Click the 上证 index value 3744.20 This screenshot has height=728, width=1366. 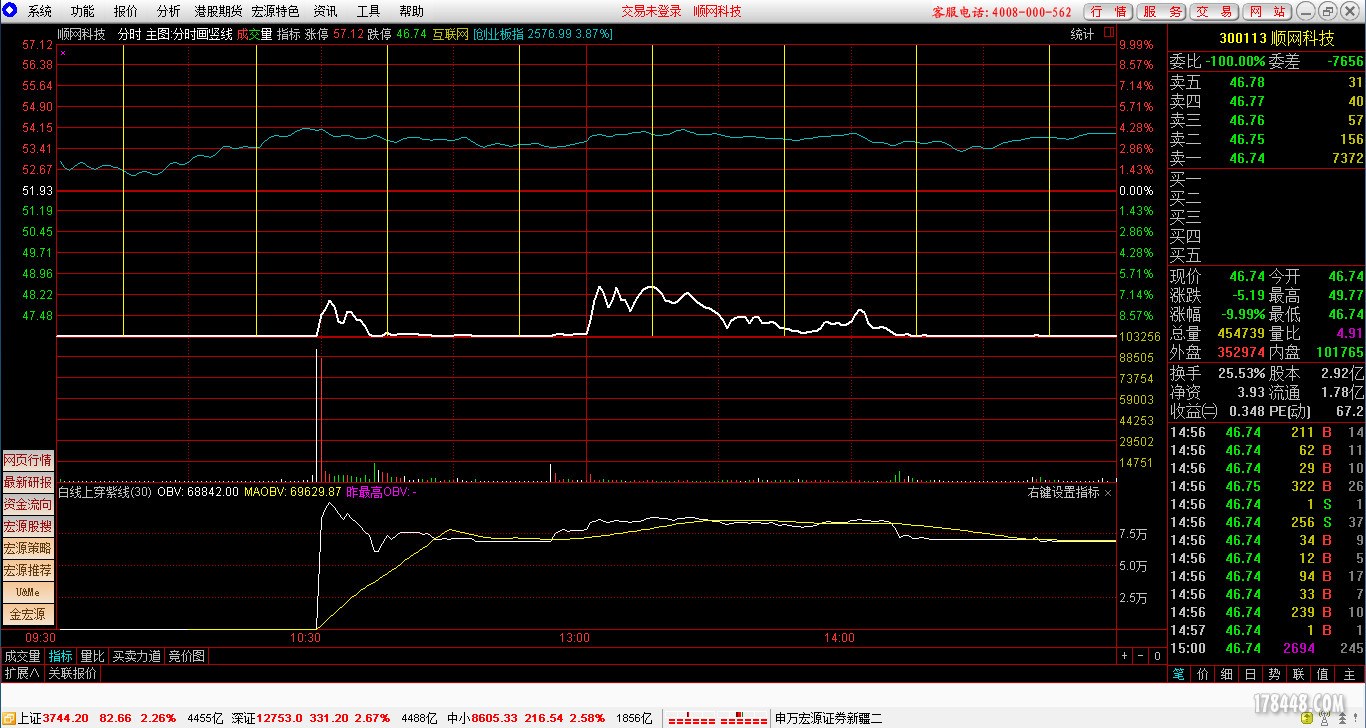[67, 718]
